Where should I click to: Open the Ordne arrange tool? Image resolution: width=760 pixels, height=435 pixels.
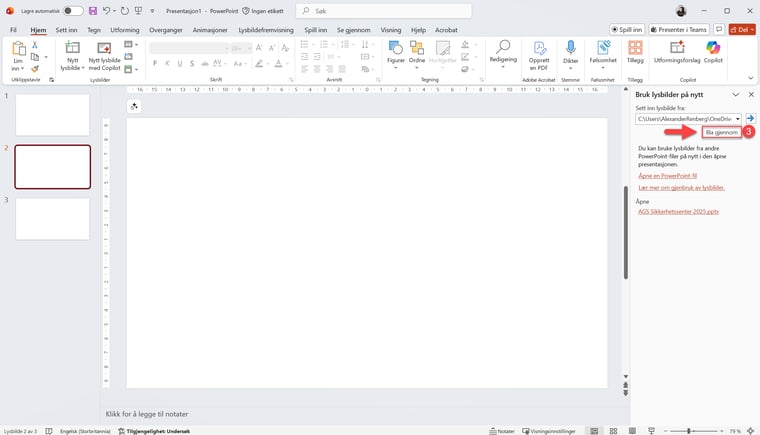click(x=417, y=52)
